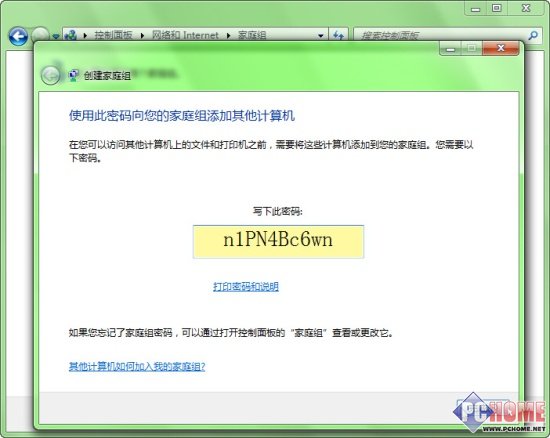Click the Control Panel network icon in address bar
The image size is (550, 438).
coord(71,35)
